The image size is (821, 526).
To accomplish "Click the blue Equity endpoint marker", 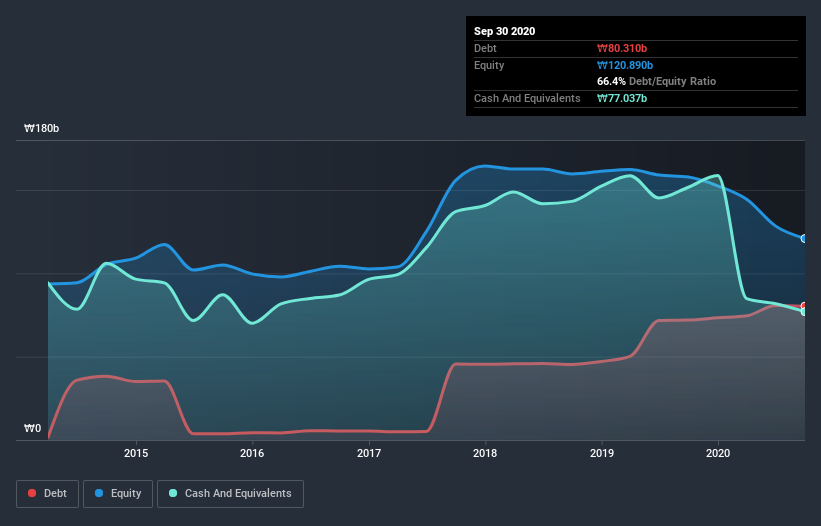I will click(x=804, y=239).
